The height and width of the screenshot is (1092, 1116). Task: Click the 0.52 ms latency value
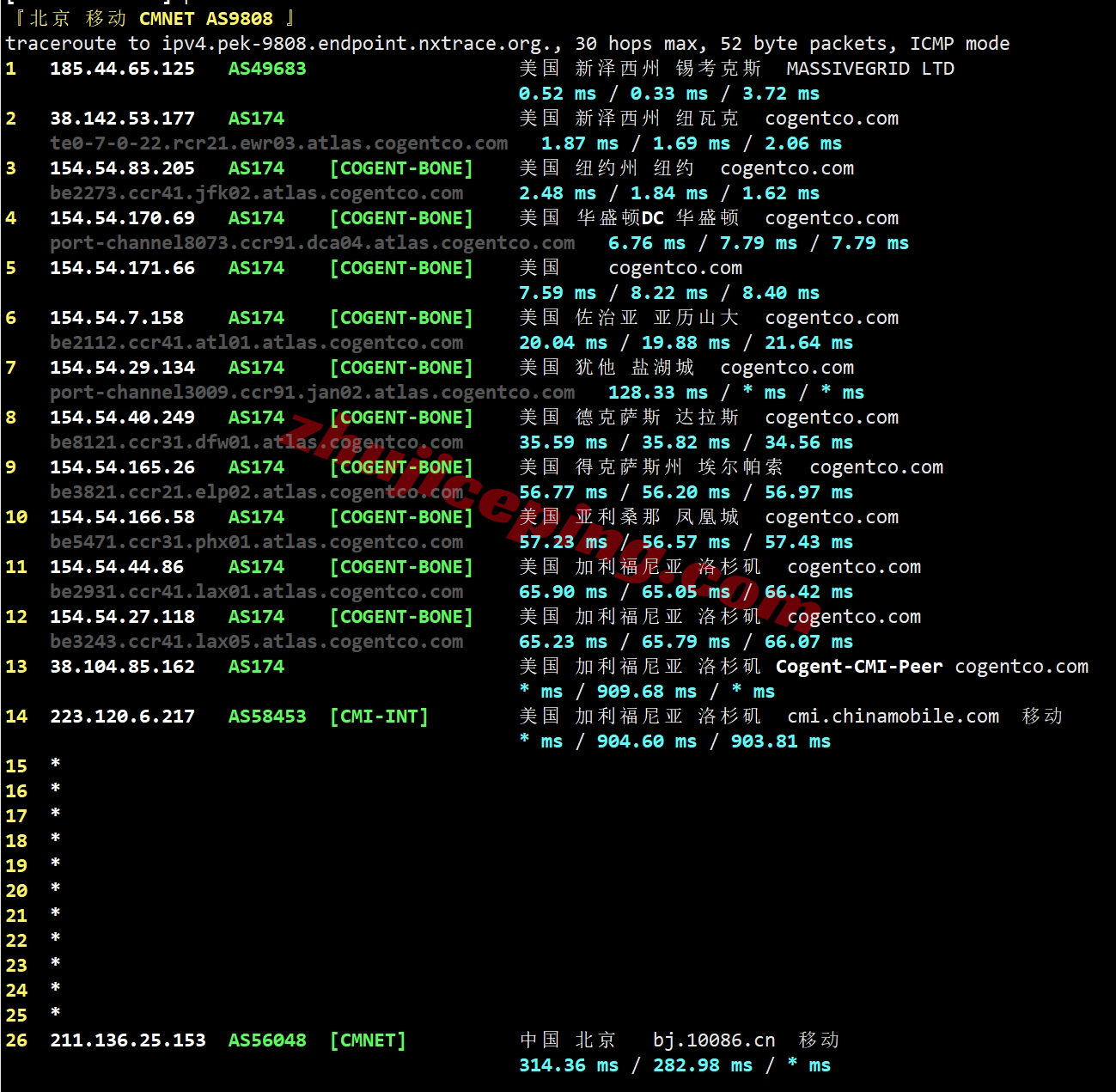click(x=558, y=94)
